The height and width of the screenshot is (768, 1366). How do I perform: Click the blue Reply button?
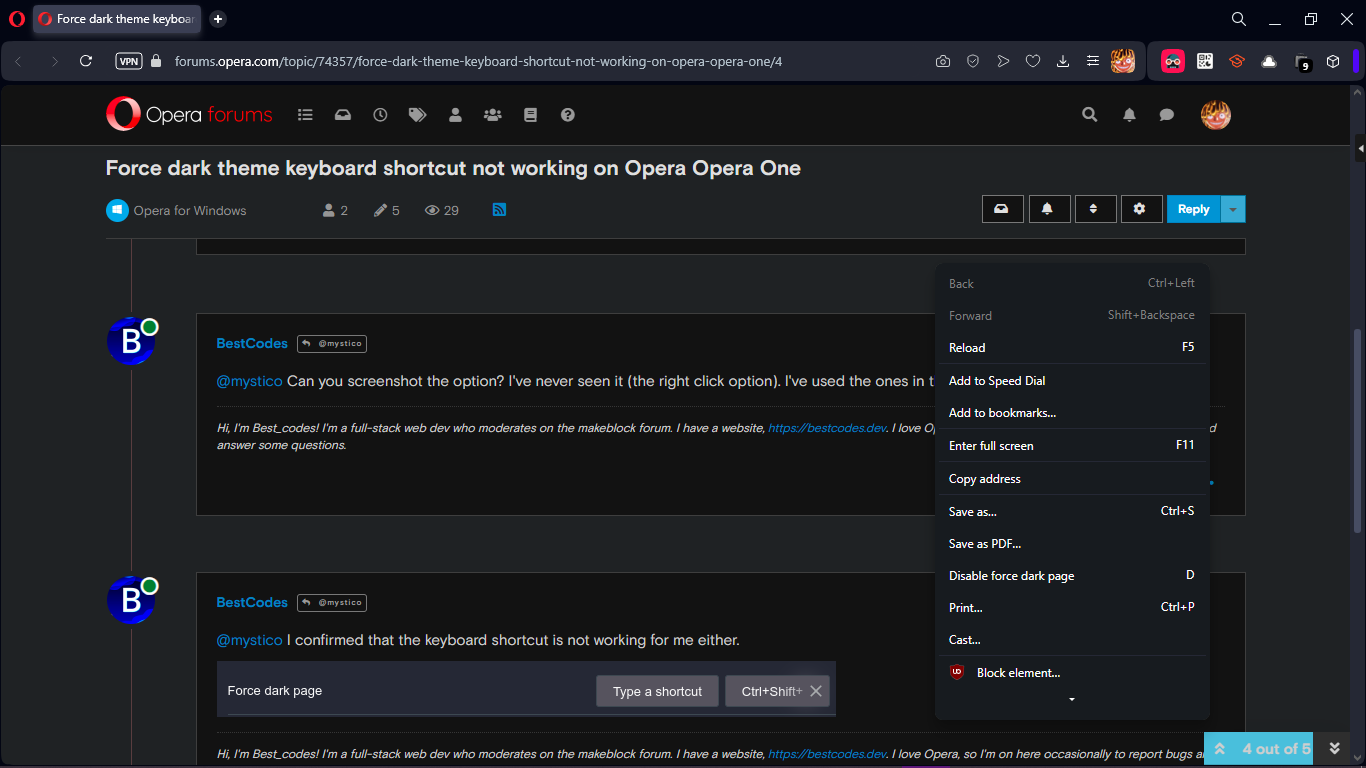pyautogui.click(x=1194, y=209)
